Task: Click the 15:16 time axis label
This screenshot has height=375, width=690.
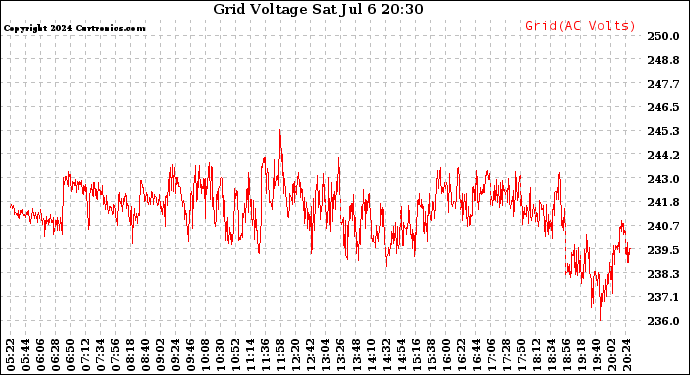Action: [x=416, y=355]
